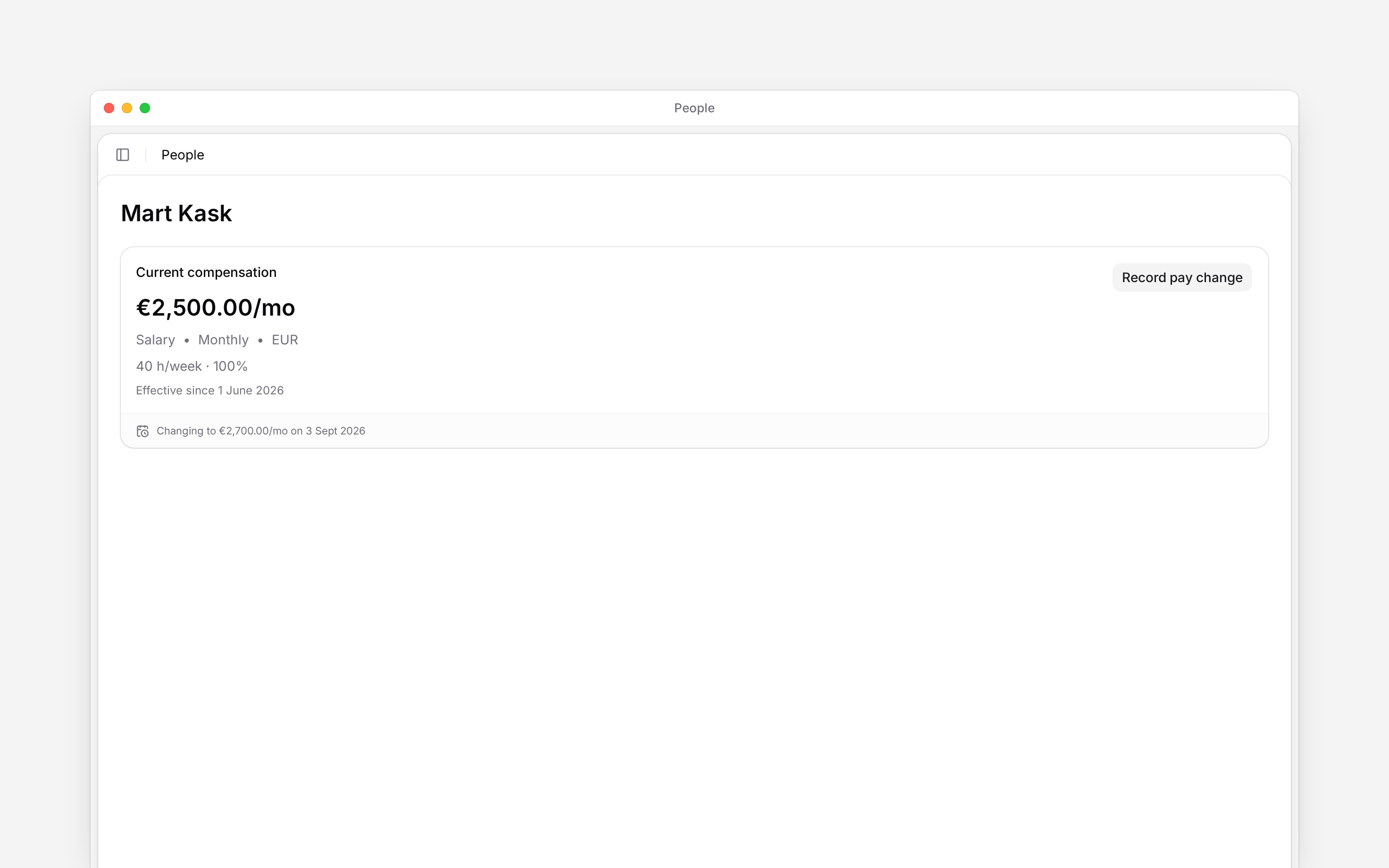Toggle the sidebar panel icon
Viewport: 1389px width, 868px height.
[x=123, y=155]
